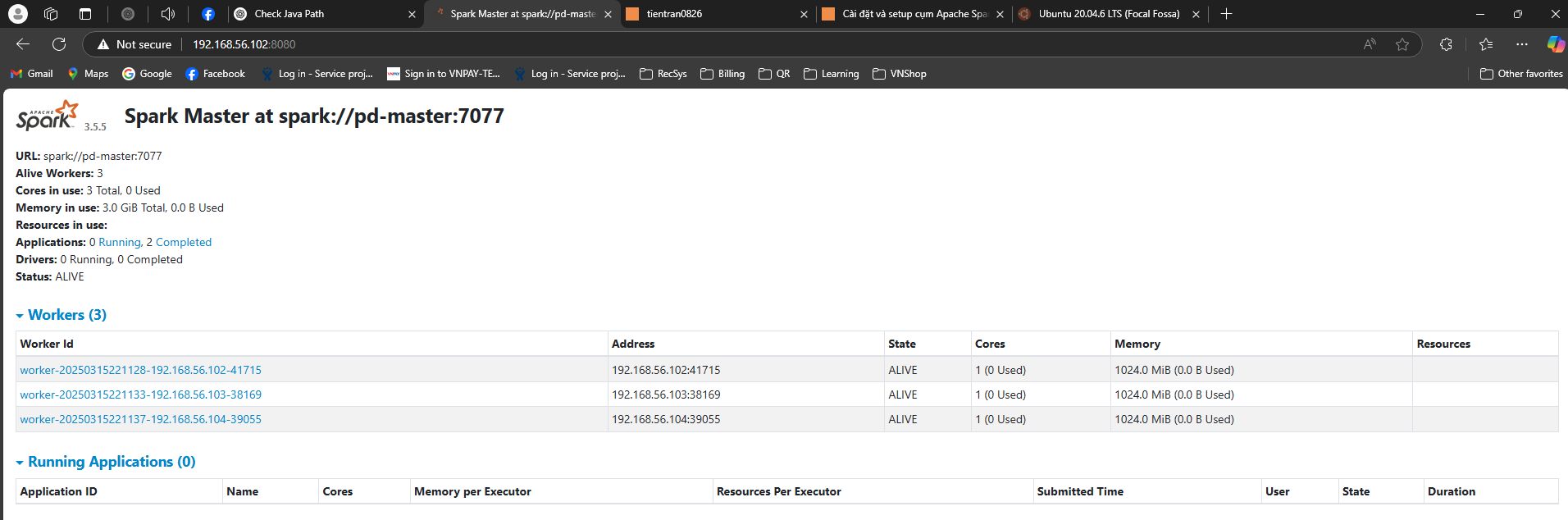Viewport: 1568px width, 520px height.
Task: Open a new browser tab
Action: (x=1226, y=14)
